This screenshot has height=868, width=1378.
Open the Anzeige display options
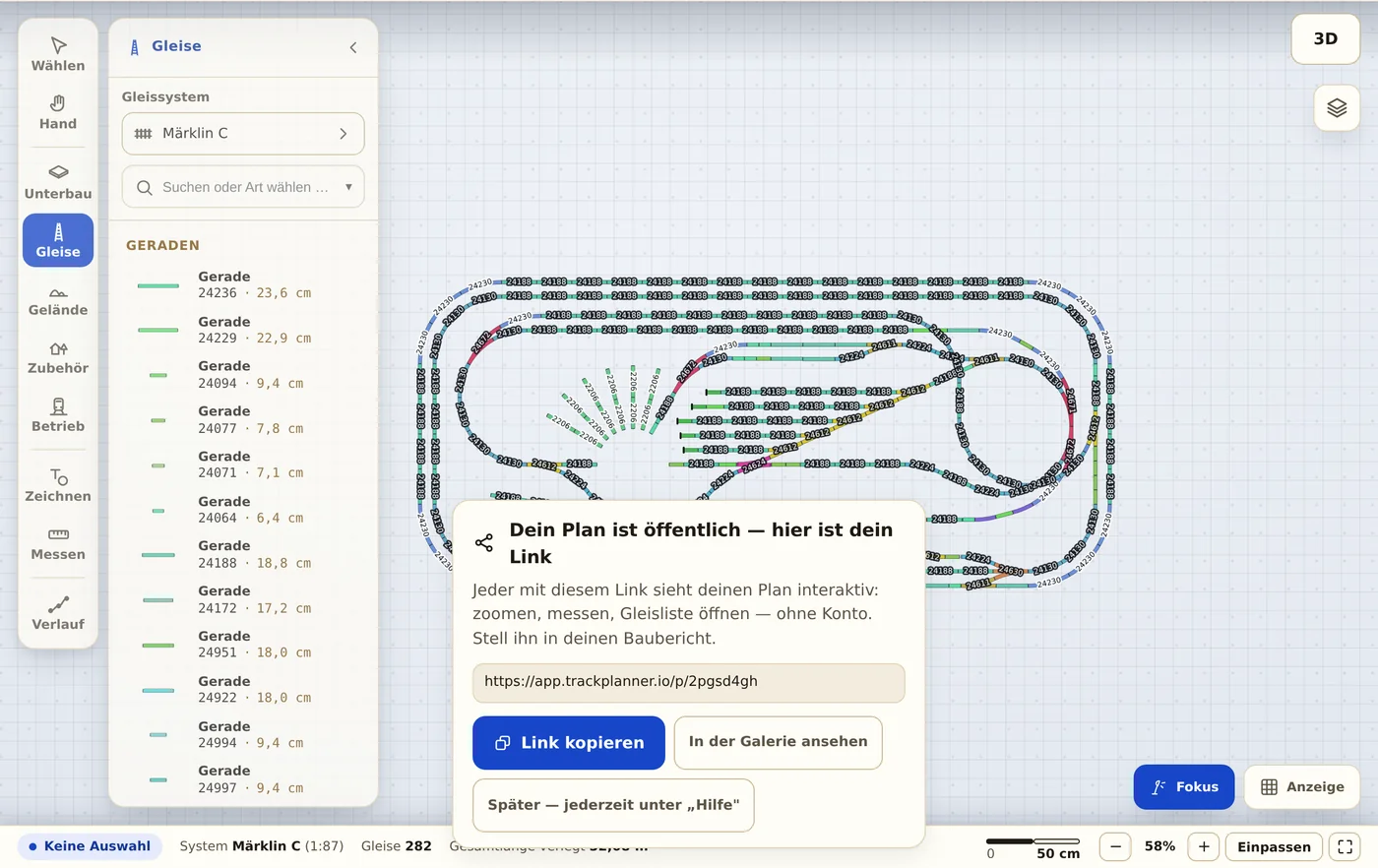(x=1302, y=787)
